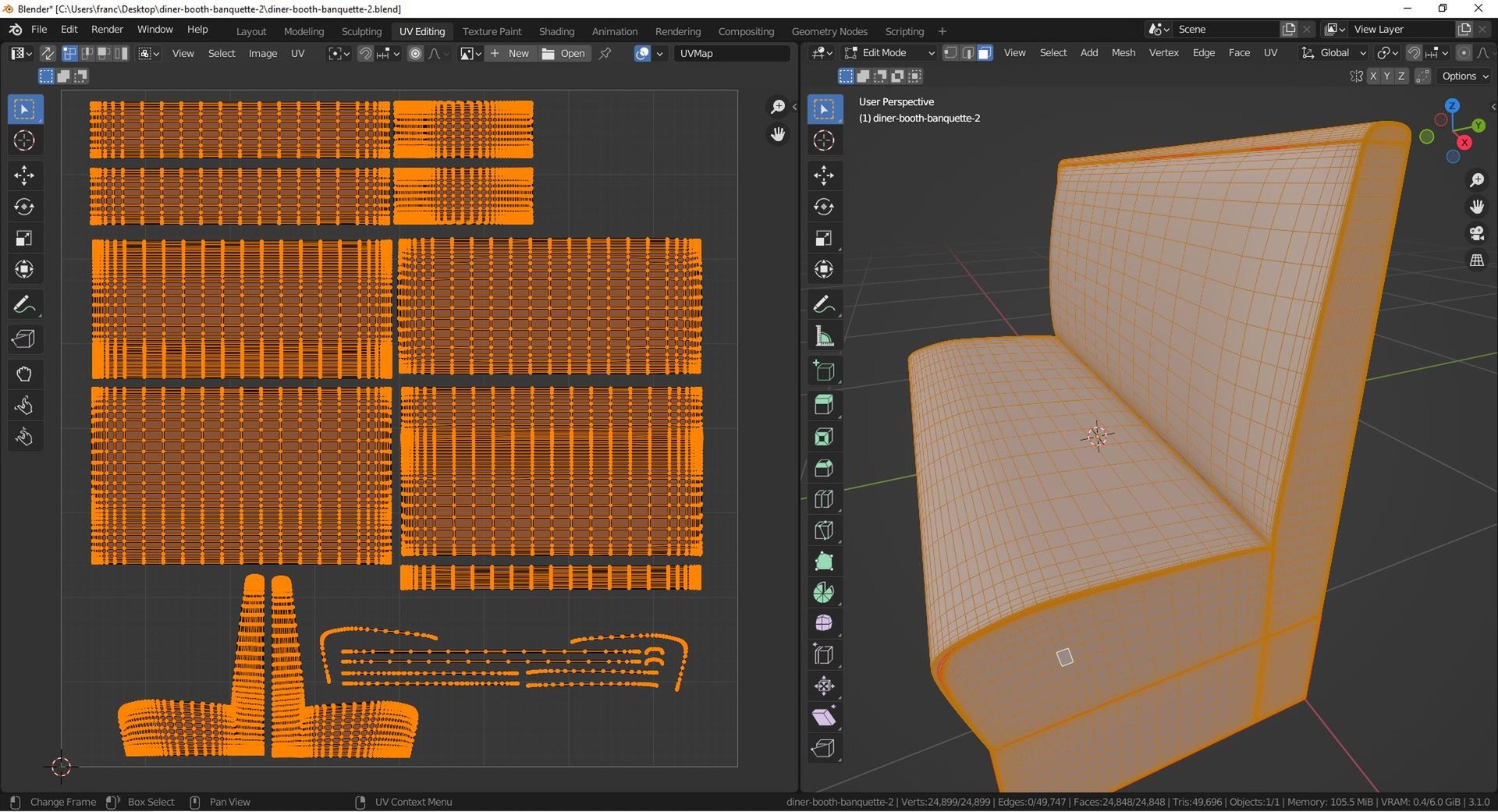Select the UV editor Rotate tool

(x=24, y=207)
